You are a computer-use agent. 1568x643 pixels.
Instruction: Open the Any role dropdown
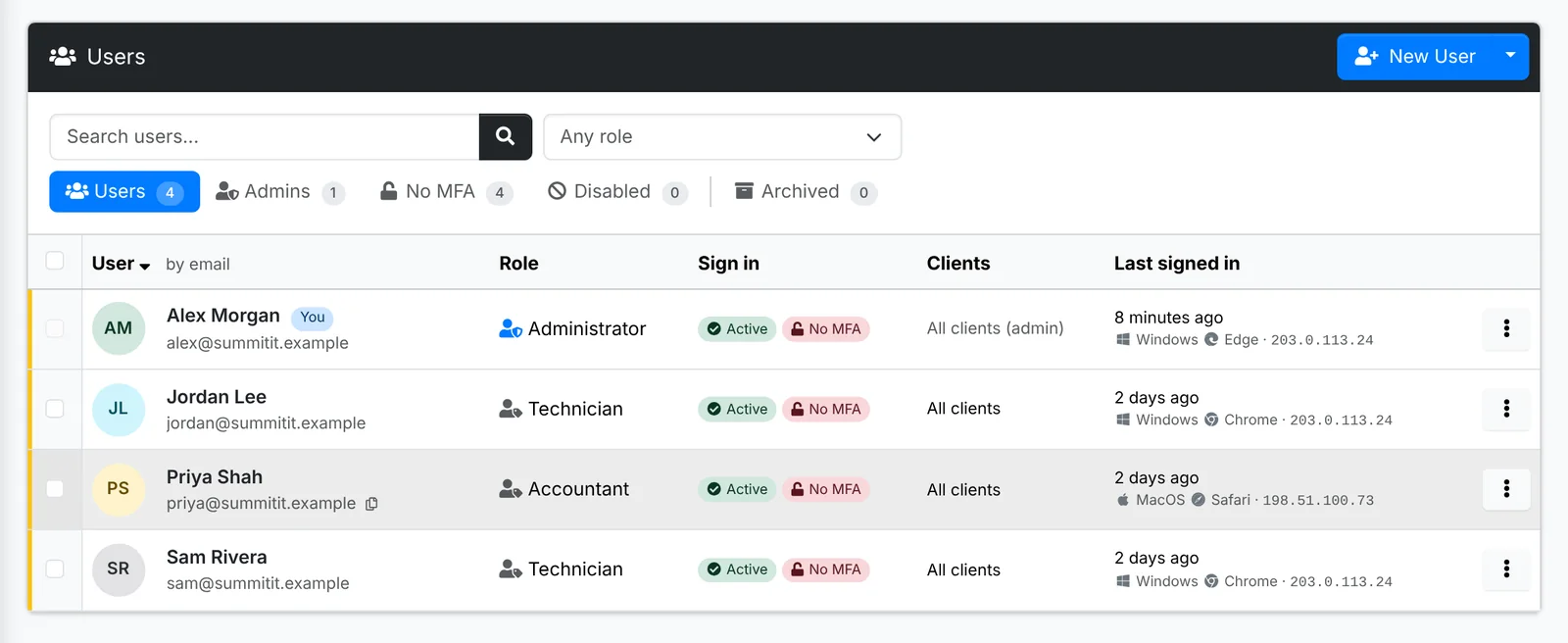coord(722,136)
